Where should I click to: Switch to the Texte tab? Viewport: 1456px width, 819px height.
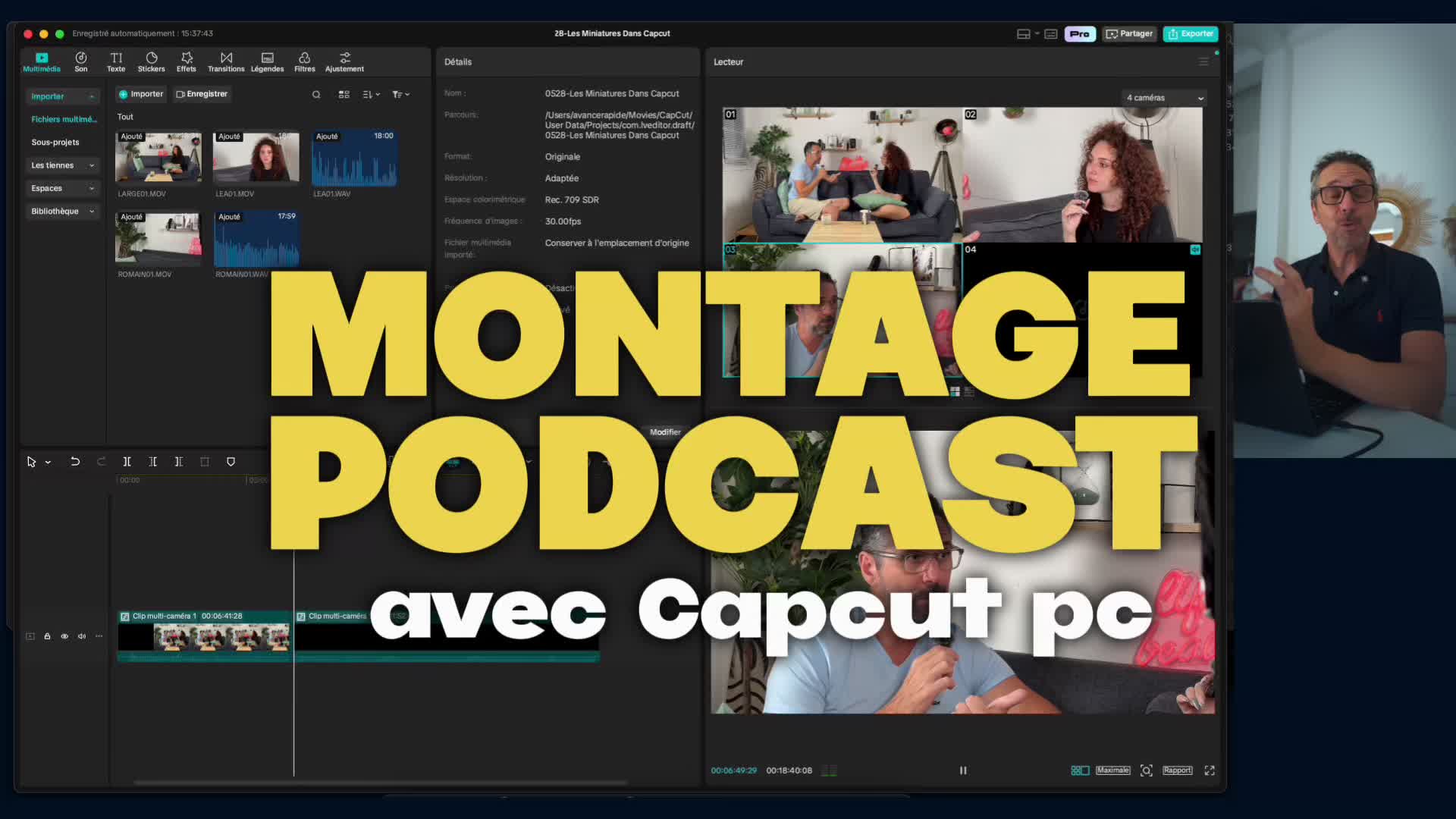pos(116,62)
